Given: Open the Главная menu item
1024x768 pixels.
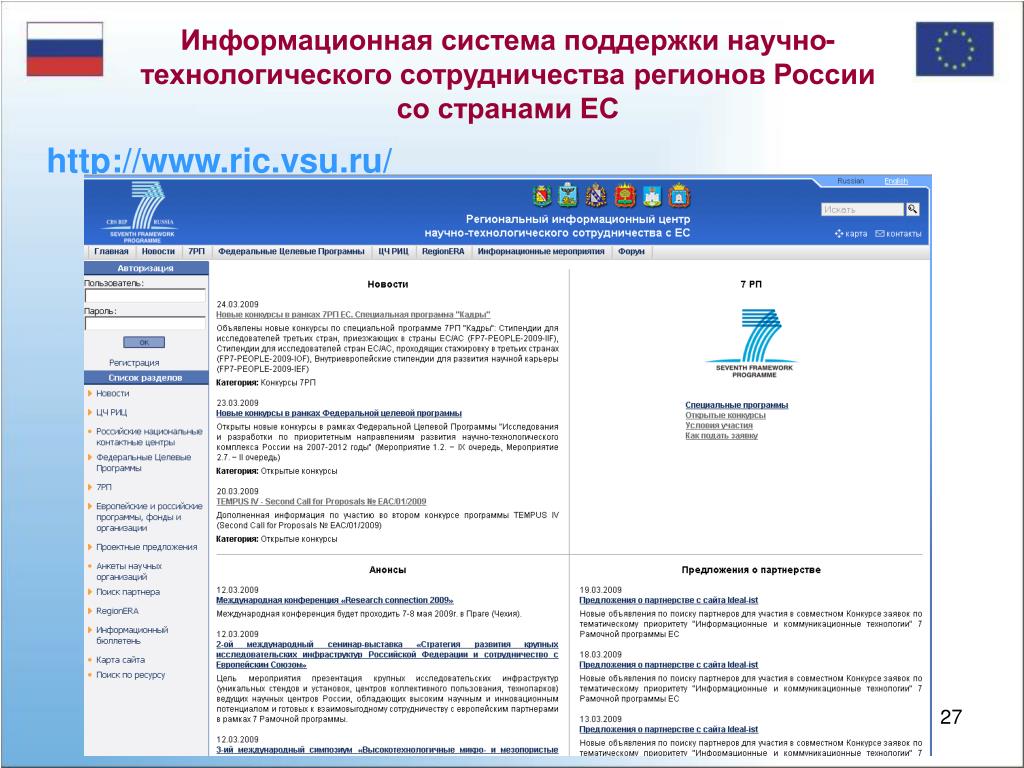Looking at the screenshot, I should [111, 251].
